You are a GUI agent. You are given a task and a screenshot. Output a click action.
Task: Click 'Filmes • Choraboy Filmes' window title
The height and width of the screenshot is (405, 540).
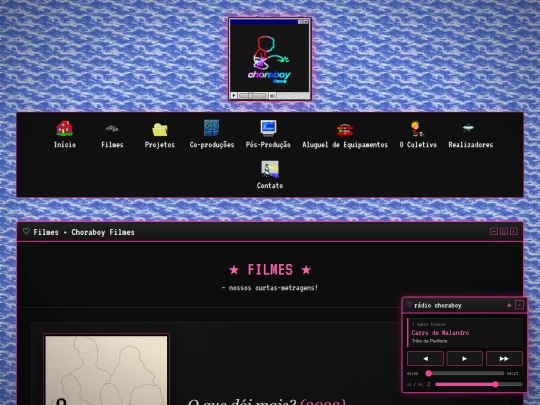click(x=84, y=232)
